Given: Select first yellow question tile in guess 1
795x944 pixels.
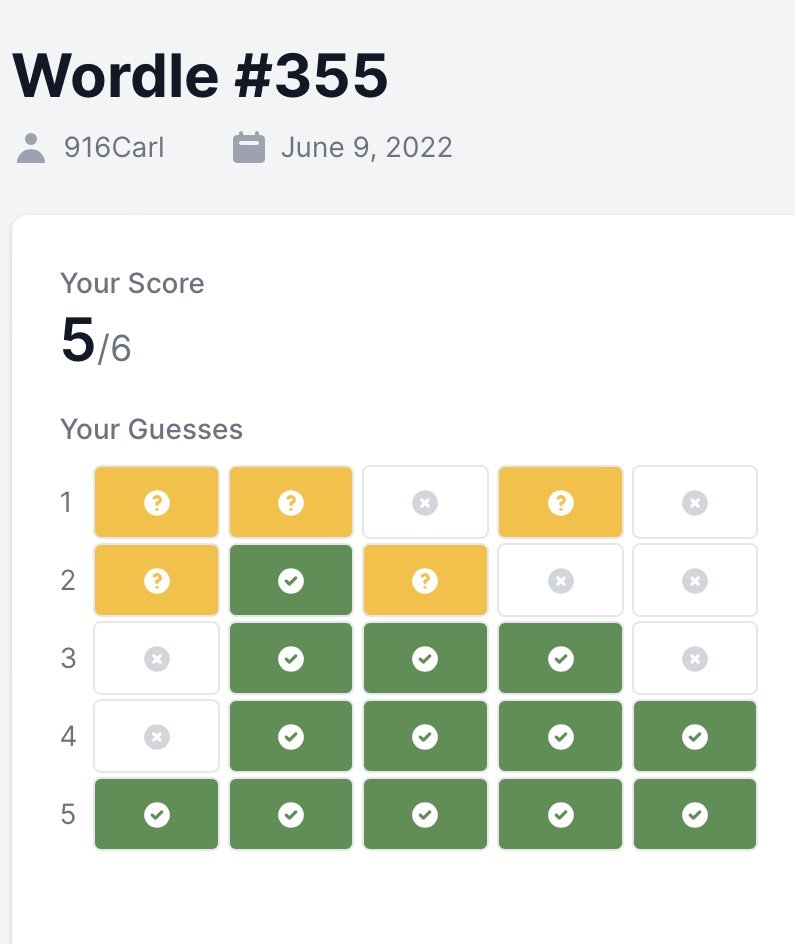Looking at the screenshot, I should click(156, 502).
